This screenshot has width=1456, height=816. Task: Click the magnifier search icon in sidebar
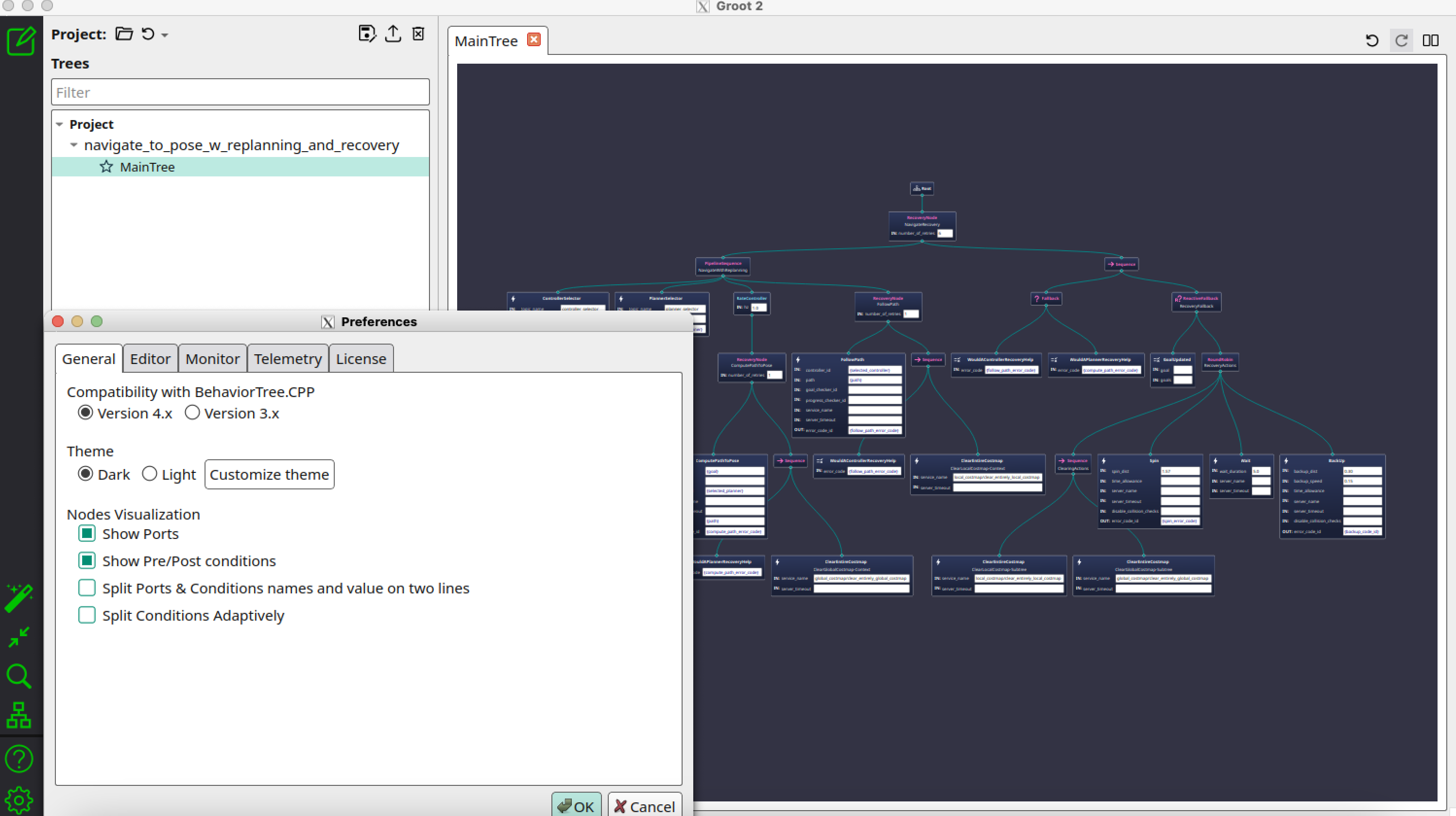pos(18,677)
